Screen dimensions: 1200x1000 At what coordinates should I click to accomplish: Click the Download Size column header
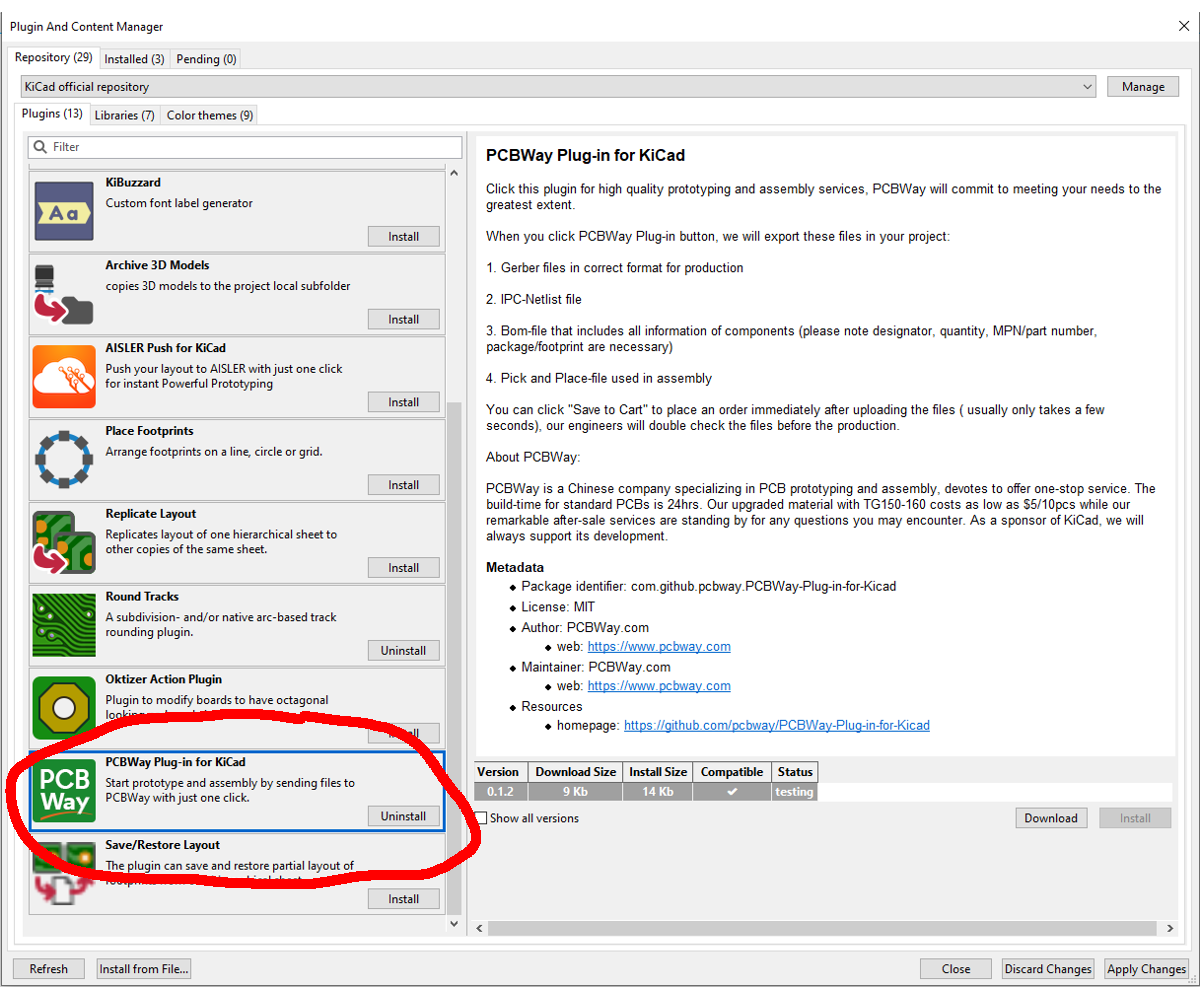(576, 772)
